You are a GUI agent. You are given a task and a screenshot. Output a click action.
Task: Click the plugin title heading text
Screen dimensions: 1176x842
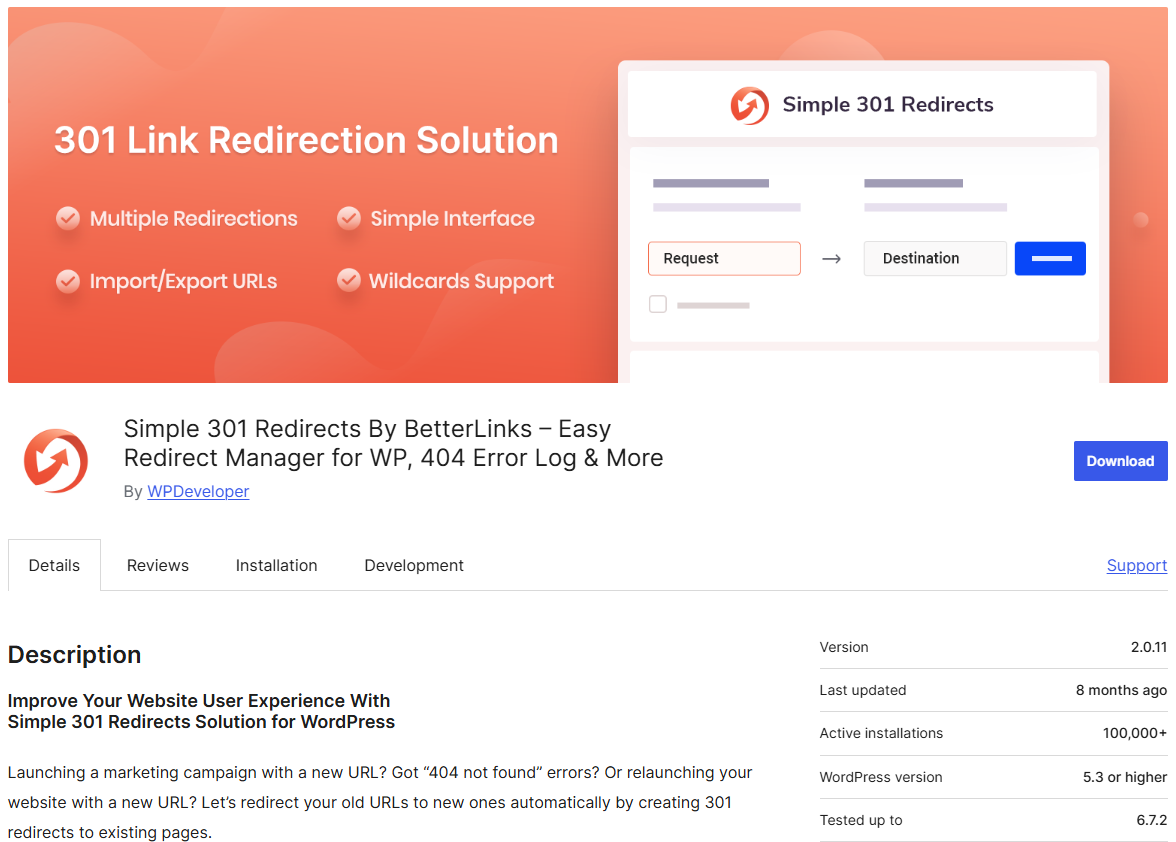[394, 443]
